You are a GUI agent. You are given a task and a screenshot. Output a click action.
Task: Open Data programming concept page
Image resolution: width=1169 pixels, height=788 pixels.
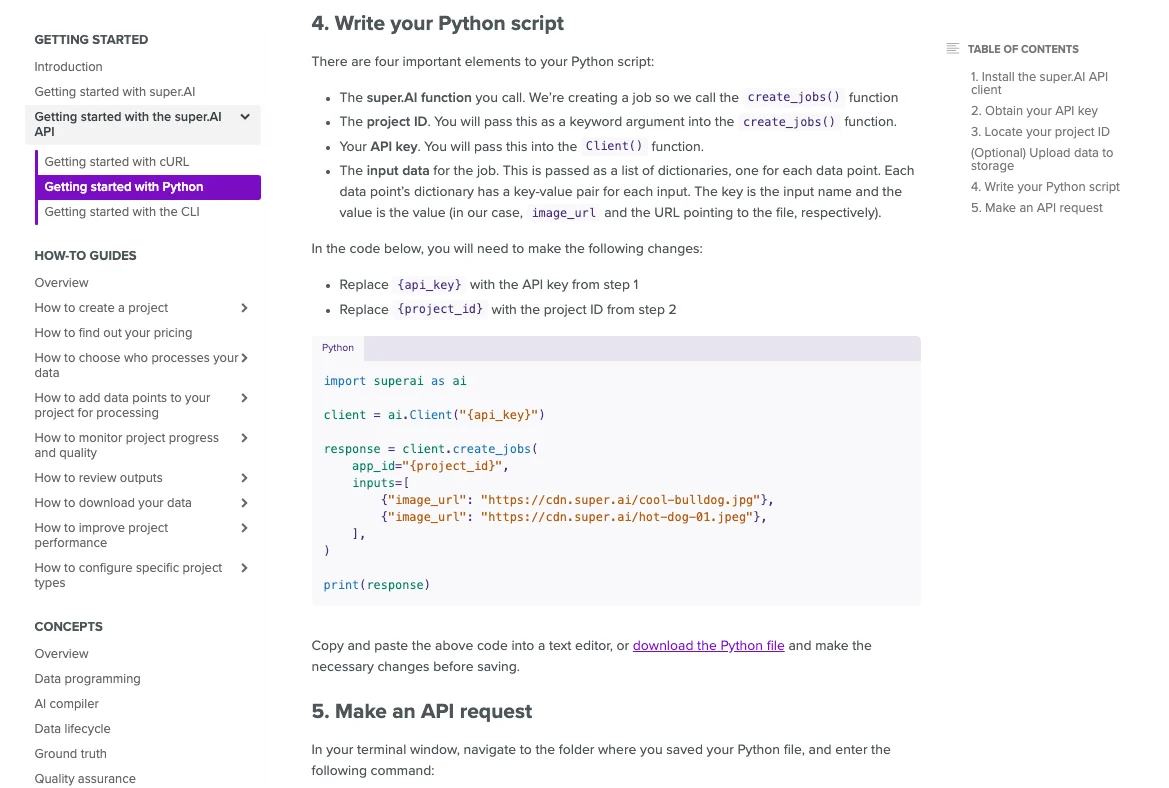point(87,679)
